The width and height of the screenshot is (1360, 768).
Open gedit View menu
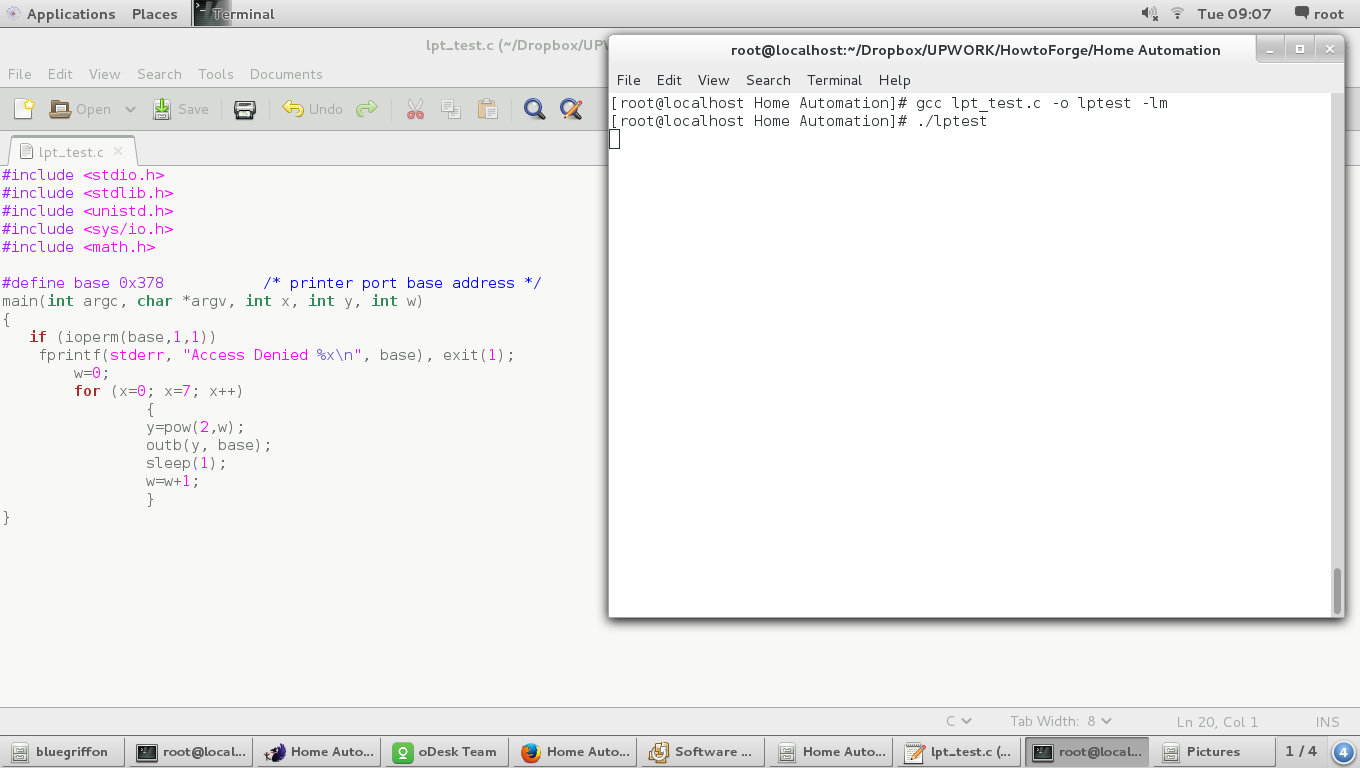pos(105,74)
